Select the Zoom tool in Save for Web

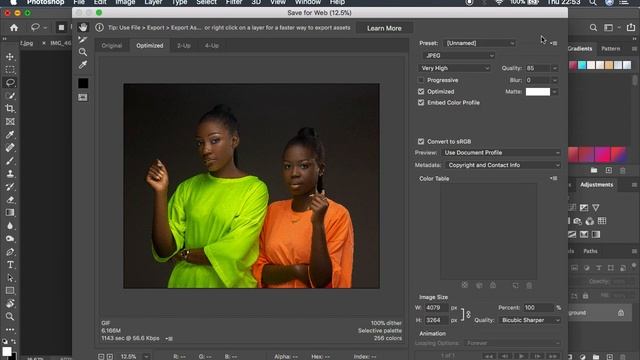[83, 52]
